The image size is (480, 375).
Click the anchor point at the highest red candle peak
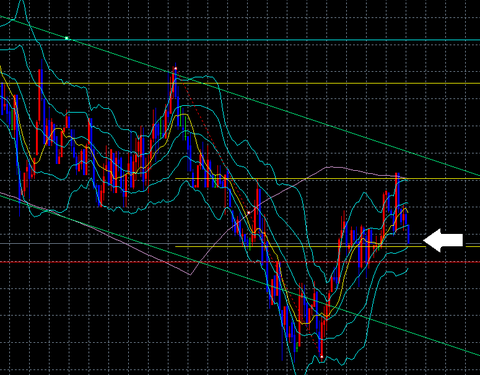(x=176, y=69)
